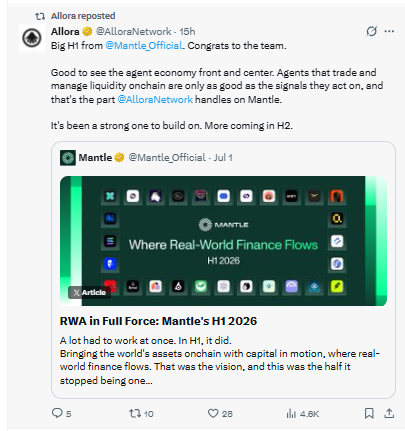The image size is (405, 431).
Task: Repost this post using the retweet icon
Action: (x=135, y=413)
